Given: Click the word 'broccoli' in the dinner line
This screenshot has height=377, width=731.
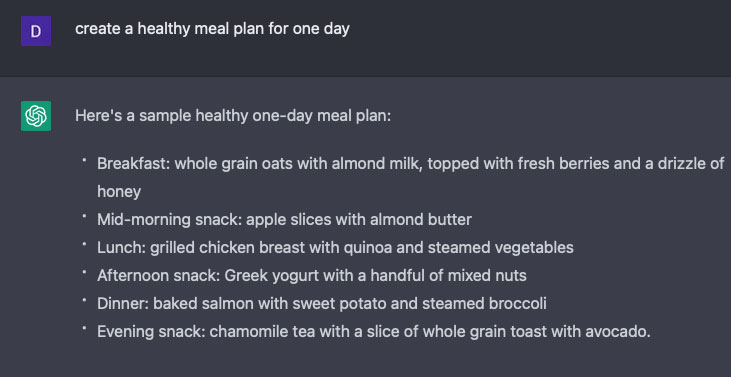Looking at the screenshot, I should point(518,303).
